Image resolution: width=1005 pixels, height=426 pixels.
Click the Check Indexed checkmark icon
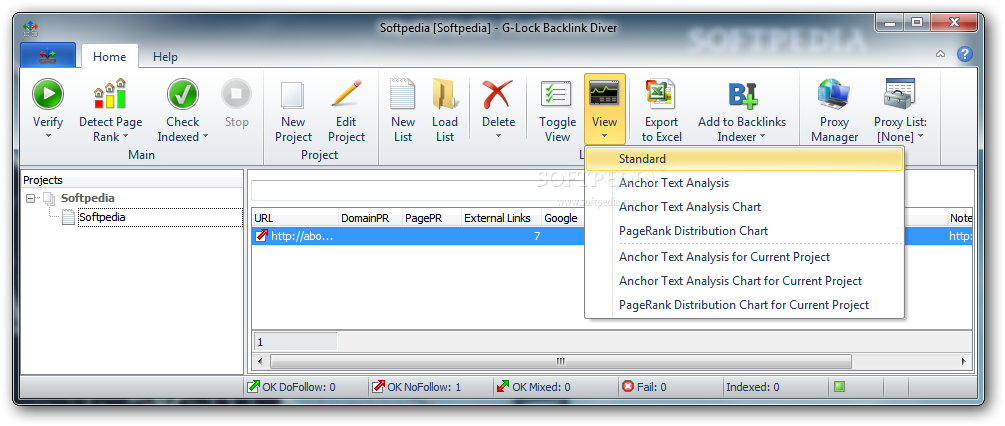183,95
